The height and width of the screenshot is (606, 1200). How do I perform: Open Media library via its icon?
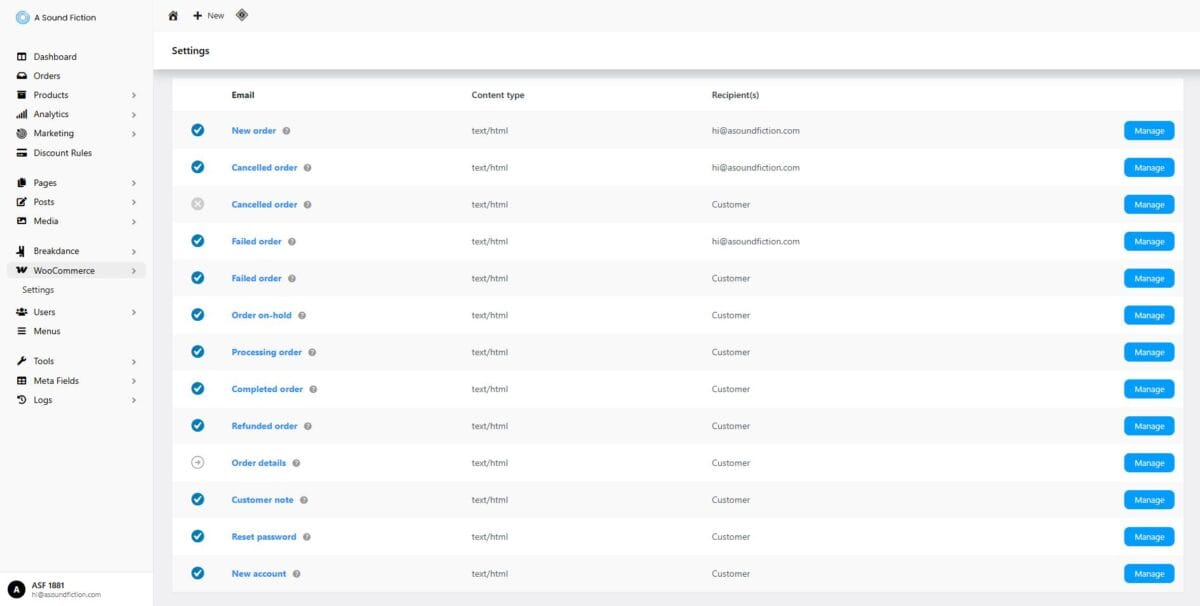pyautogui.click(x=22, y=221)
